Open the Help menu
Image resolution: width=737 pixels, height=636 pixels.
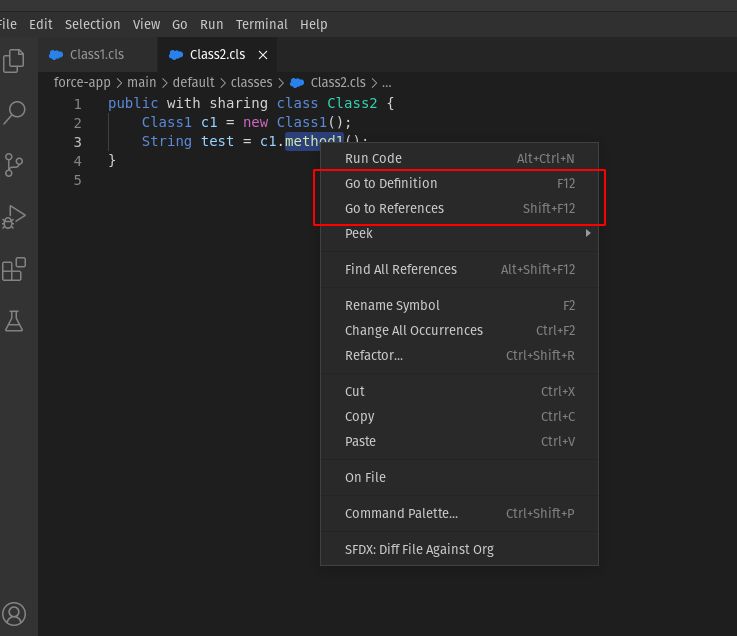point(314,24)
